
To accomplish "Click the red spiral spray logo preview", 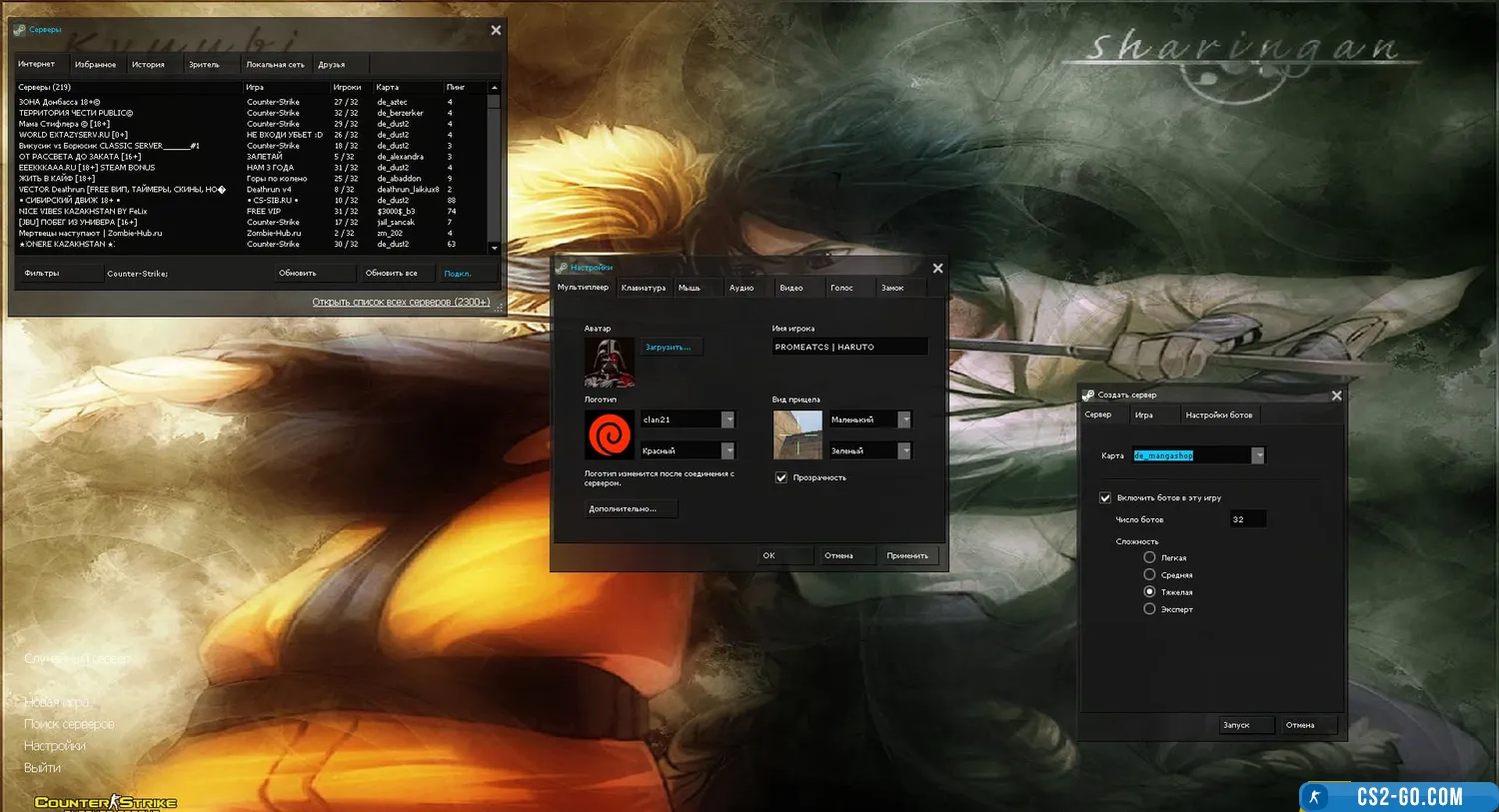I will pyautogui.click(x=610, y=435).
